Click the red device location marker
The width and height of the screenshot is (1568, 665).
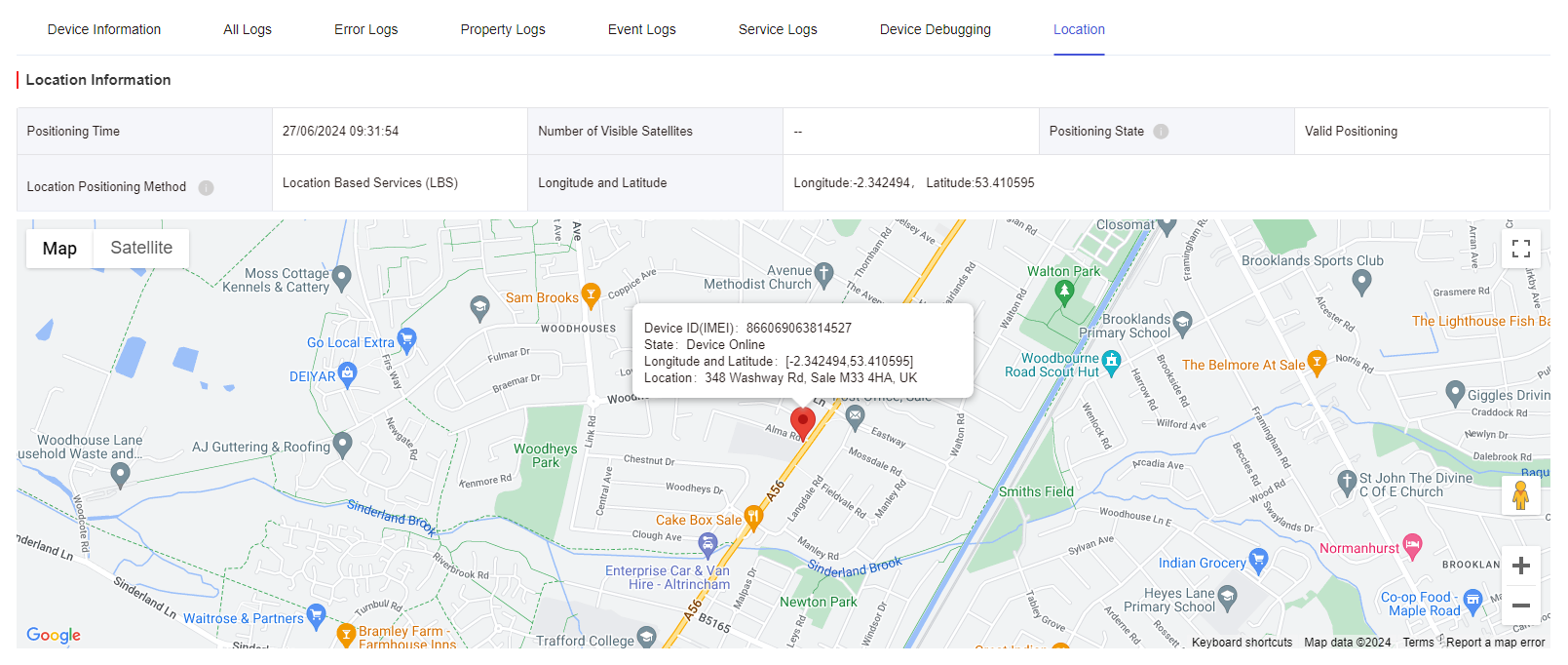(802, 423)
